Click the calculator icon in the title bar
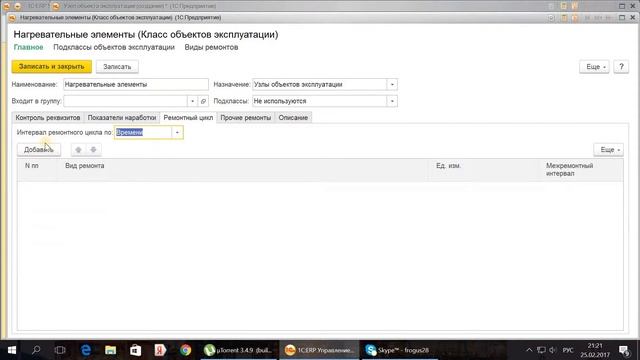 (x=564, y=18)
